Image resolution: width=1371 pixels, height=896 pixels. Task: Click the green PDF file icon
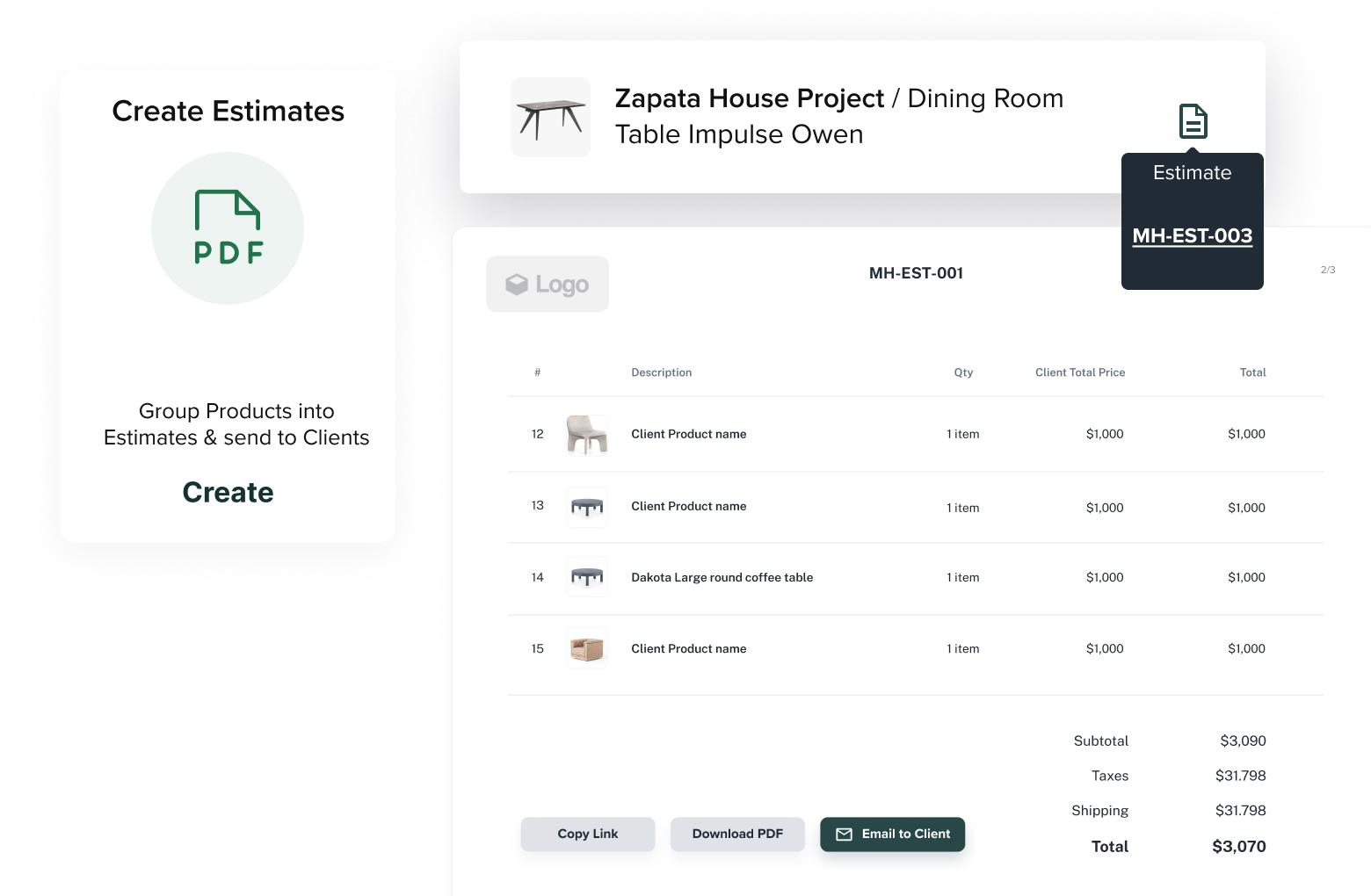[228, 228]
